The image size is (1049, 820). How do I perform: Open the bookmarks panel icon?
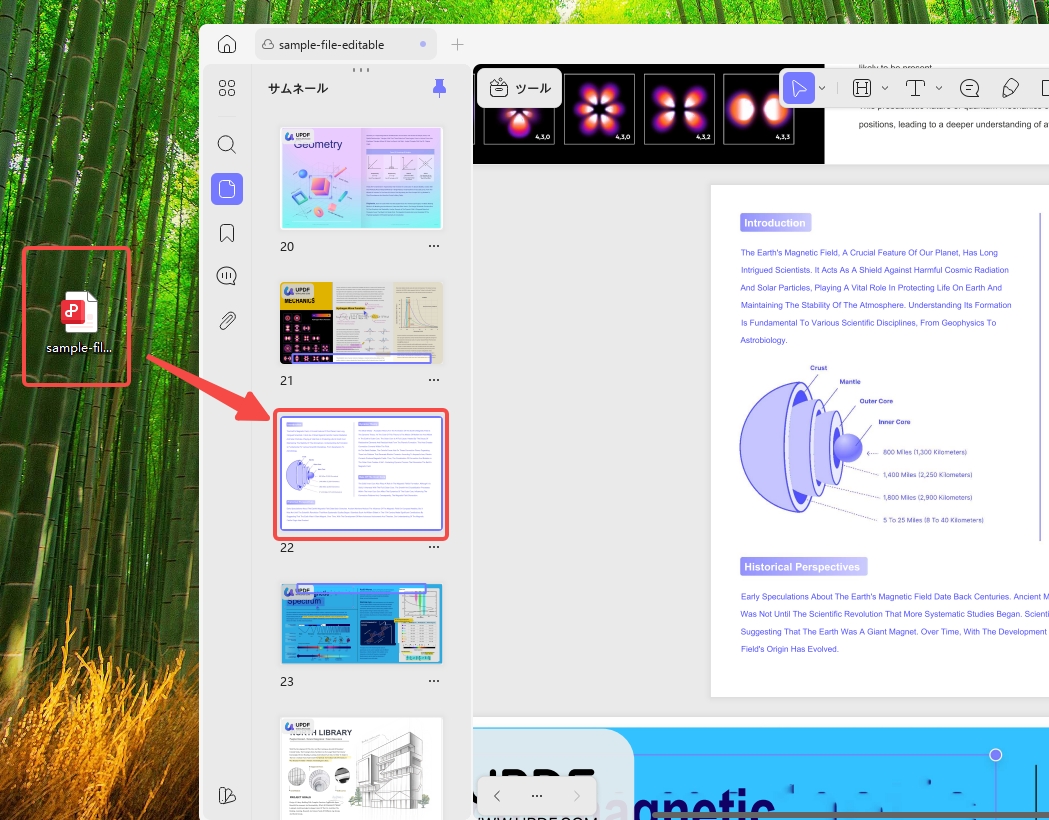[227, 233]
